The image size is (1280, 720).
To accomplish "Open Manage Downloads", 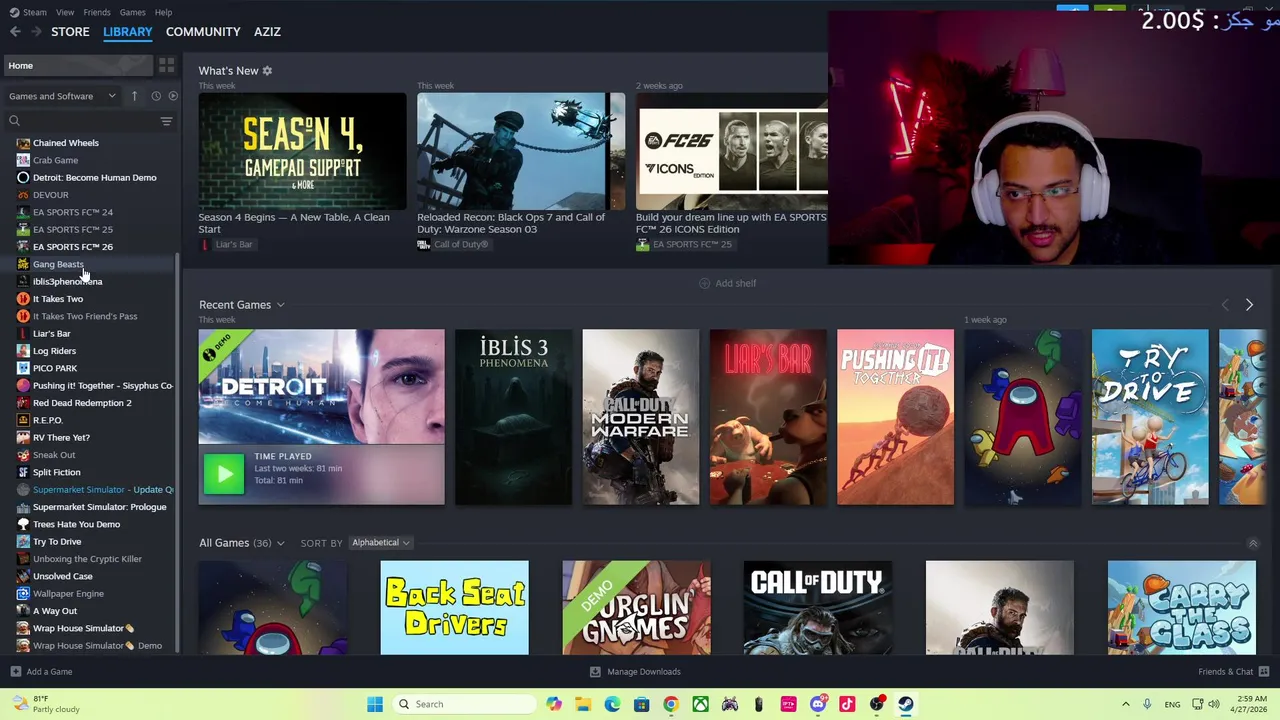I will click(635, 672).
